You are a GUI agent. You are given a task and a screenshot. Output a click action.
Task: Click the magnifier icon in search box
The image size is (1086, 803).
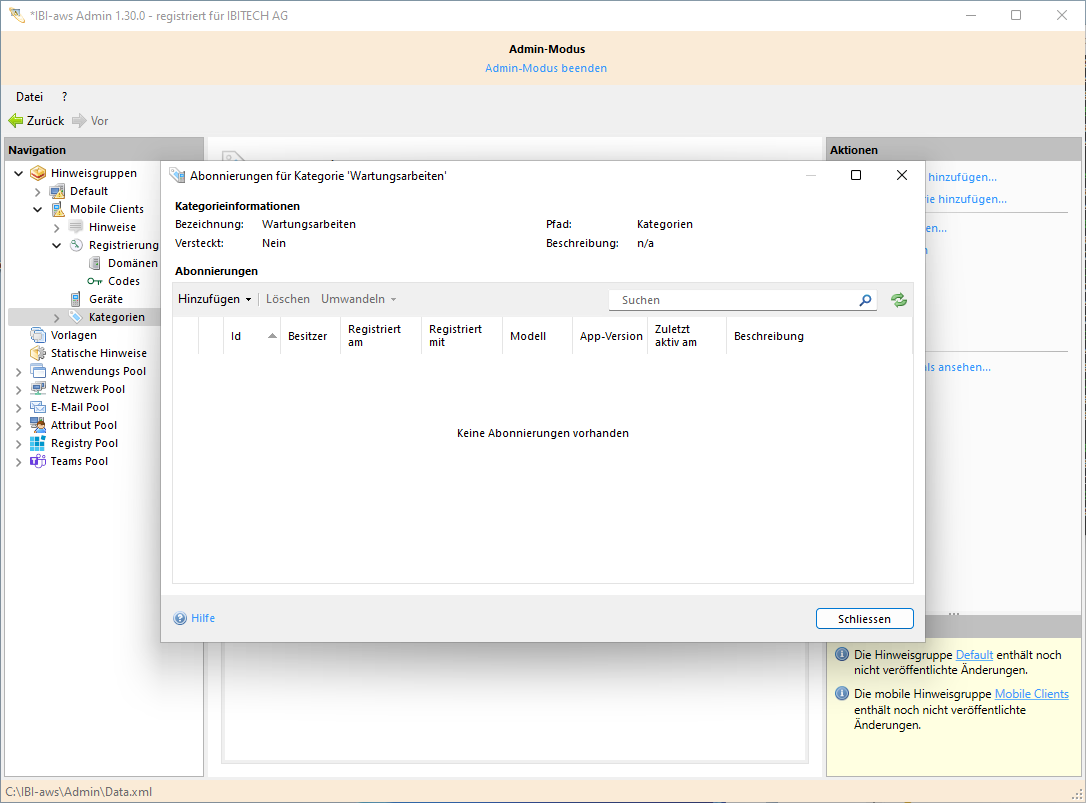click(x=865, y=300)
